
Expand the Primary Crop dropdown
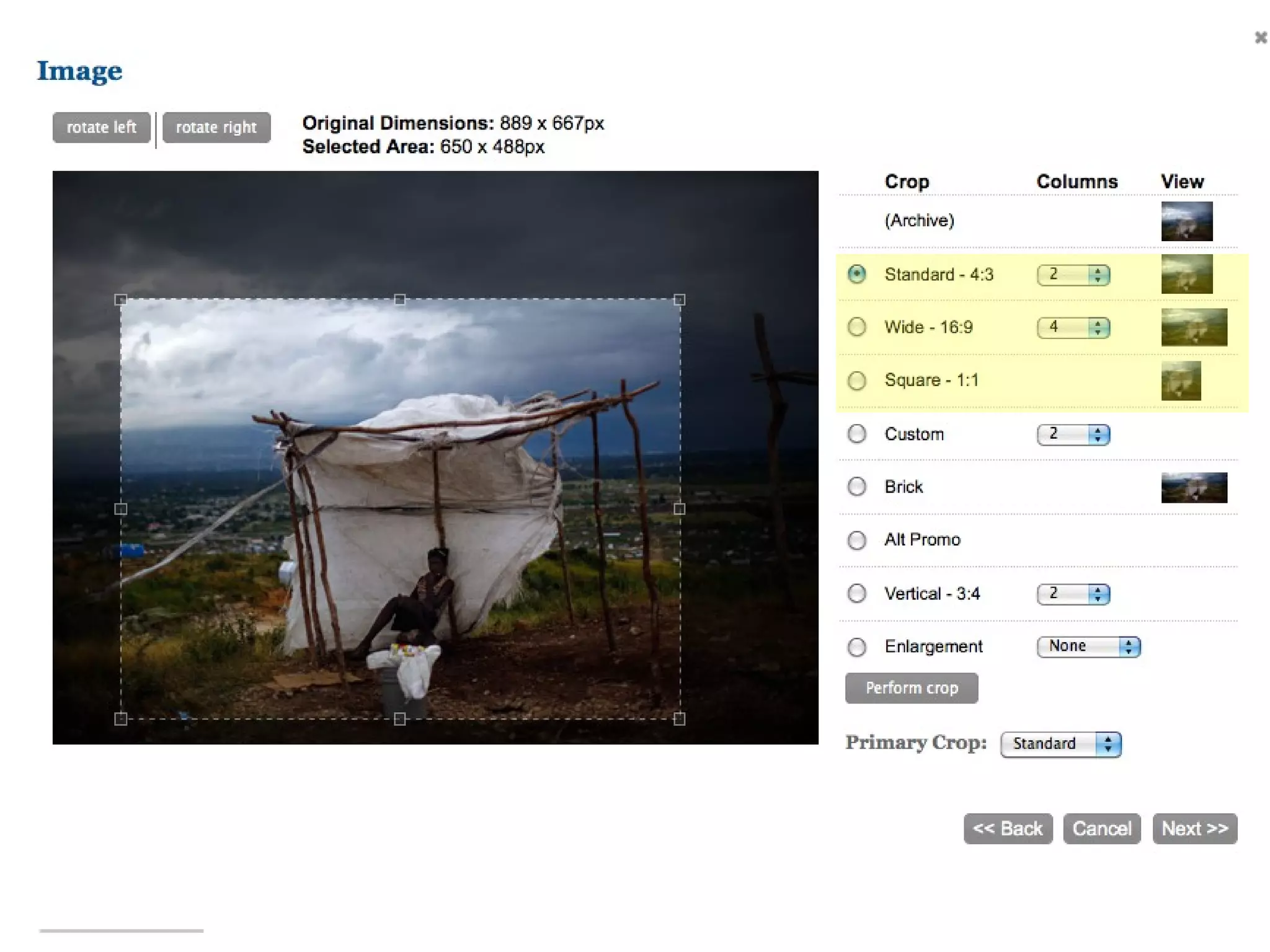tap(1060, 744)
